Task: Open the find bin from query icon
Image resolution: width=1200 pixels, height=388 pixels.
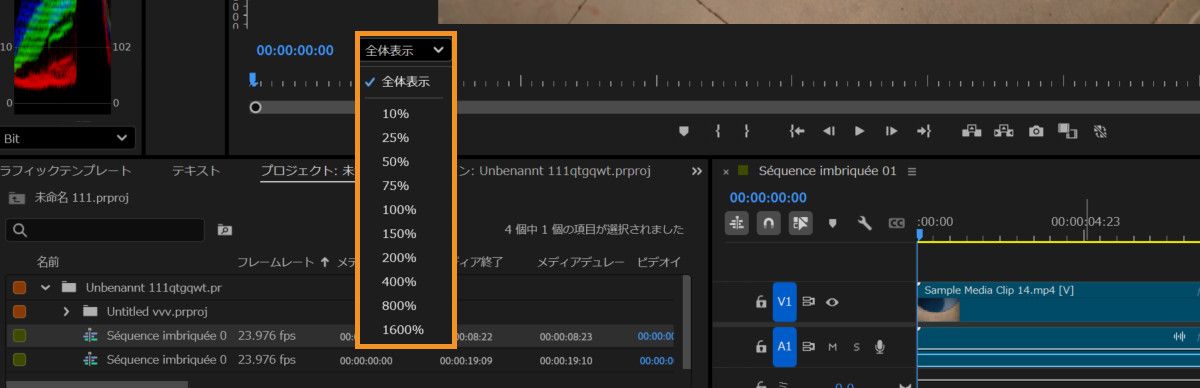Action: [225, 230]
